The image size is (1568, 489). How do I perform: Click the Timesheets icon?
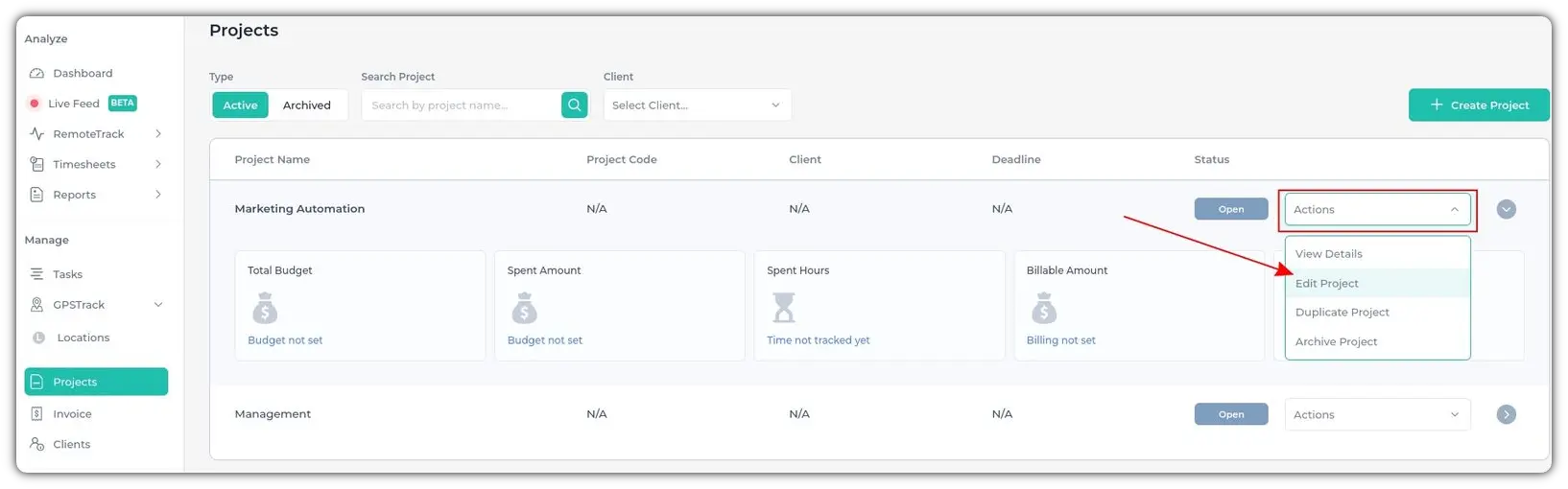(x=37, y=165)
